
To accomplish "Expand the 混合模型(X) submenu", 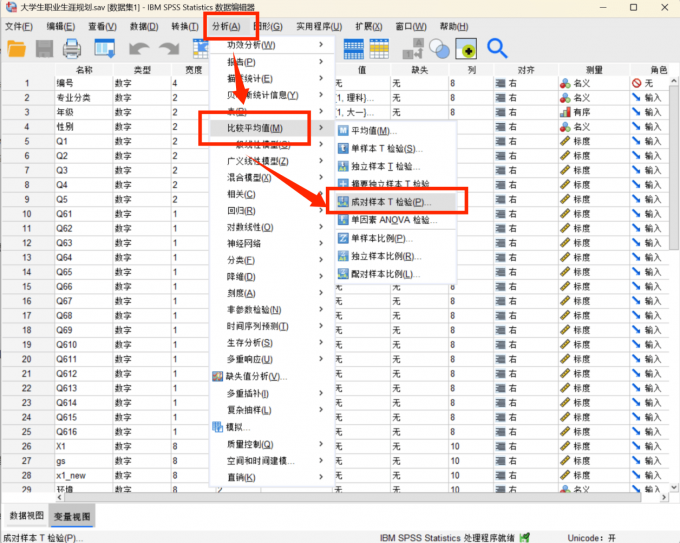I will pos(272,177).
